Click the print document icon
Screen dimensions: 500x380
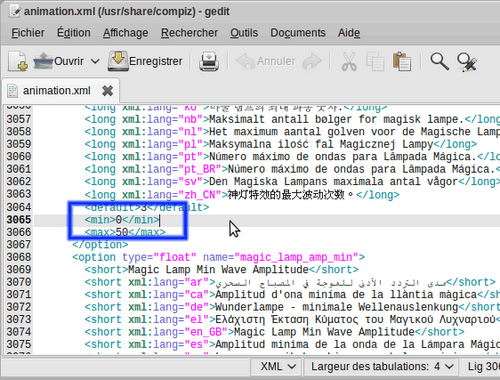click(x=209, y=61)
